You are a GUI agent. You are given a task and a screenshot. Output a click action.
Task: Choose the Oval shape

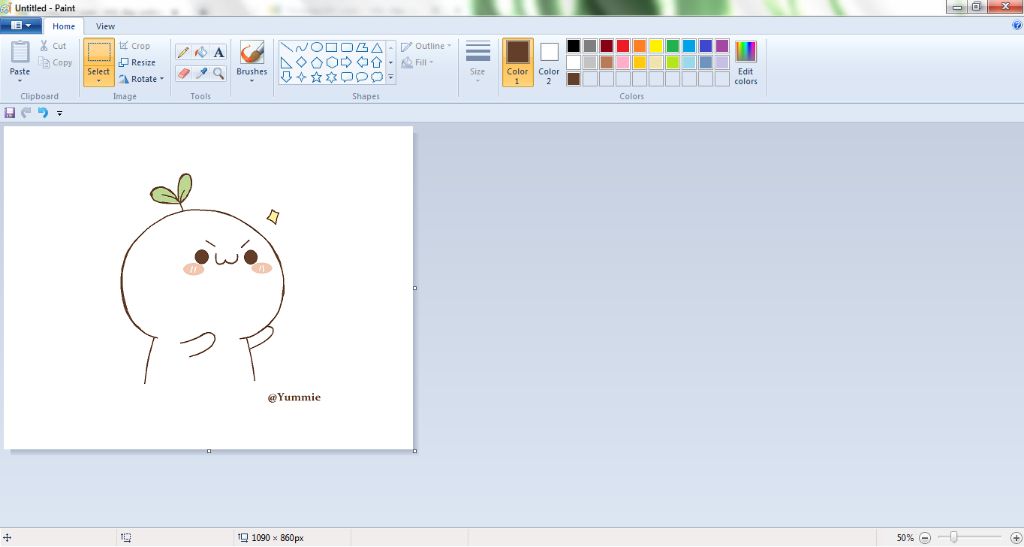point(317,48)
